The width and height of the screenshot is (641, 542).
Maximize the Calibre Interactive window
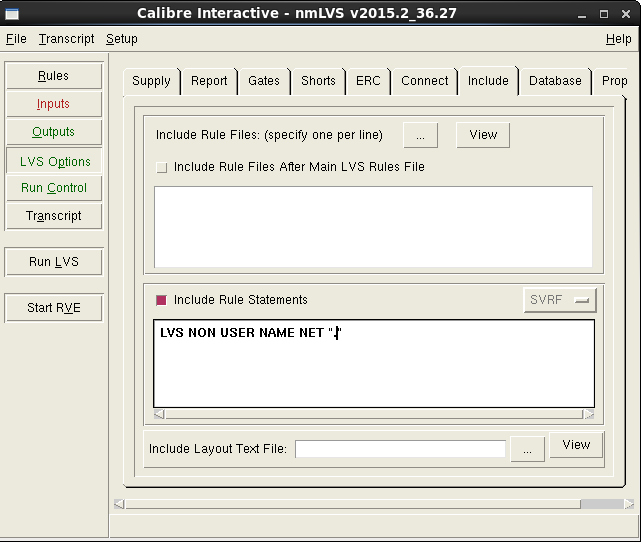tap(604, 14)
